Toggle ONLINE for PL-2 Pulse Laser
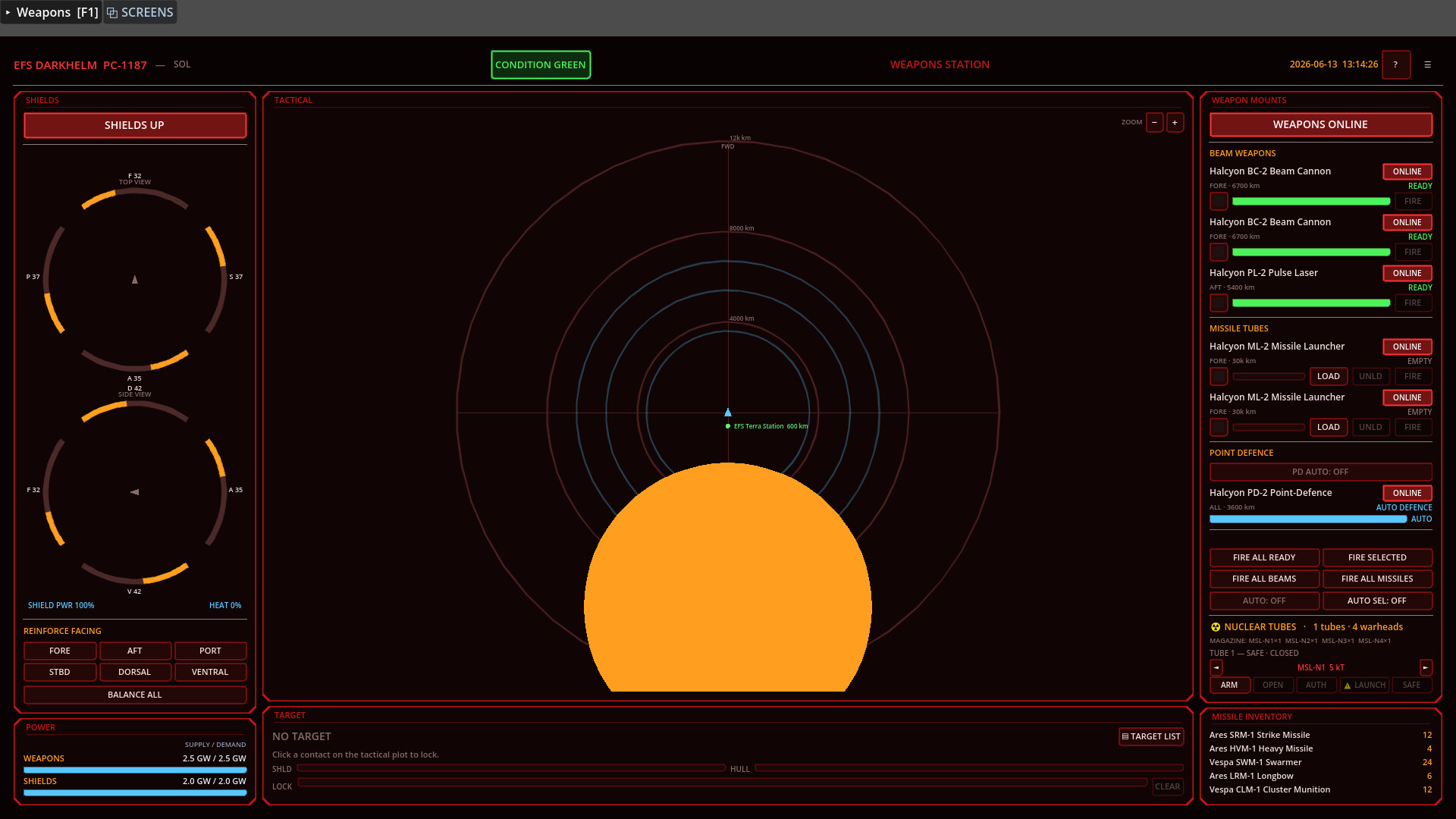Viewport: 1456px width, 819px height. 1407,274
